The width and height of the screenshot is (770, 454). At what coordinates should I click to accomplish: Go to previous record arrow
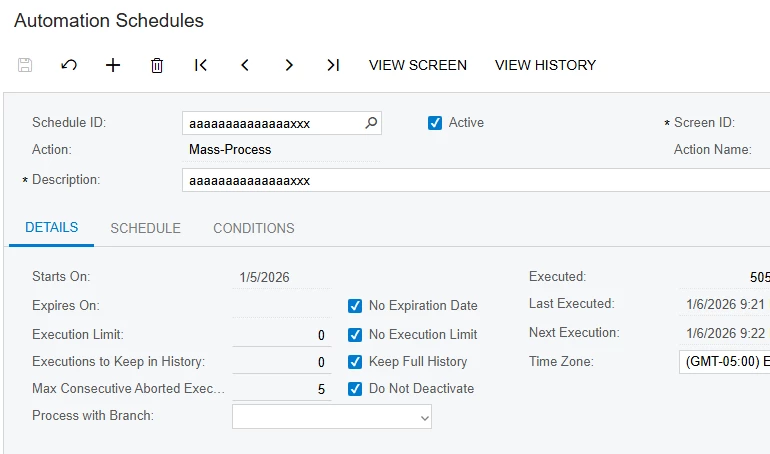point(245,65)
